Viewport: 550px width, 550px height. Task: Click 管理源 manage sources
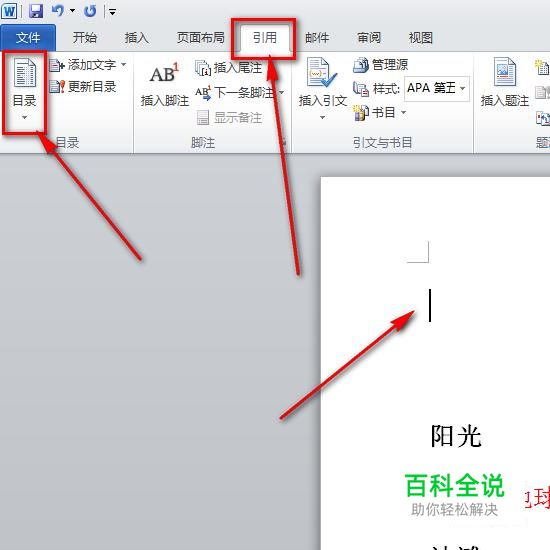[381, 65]
